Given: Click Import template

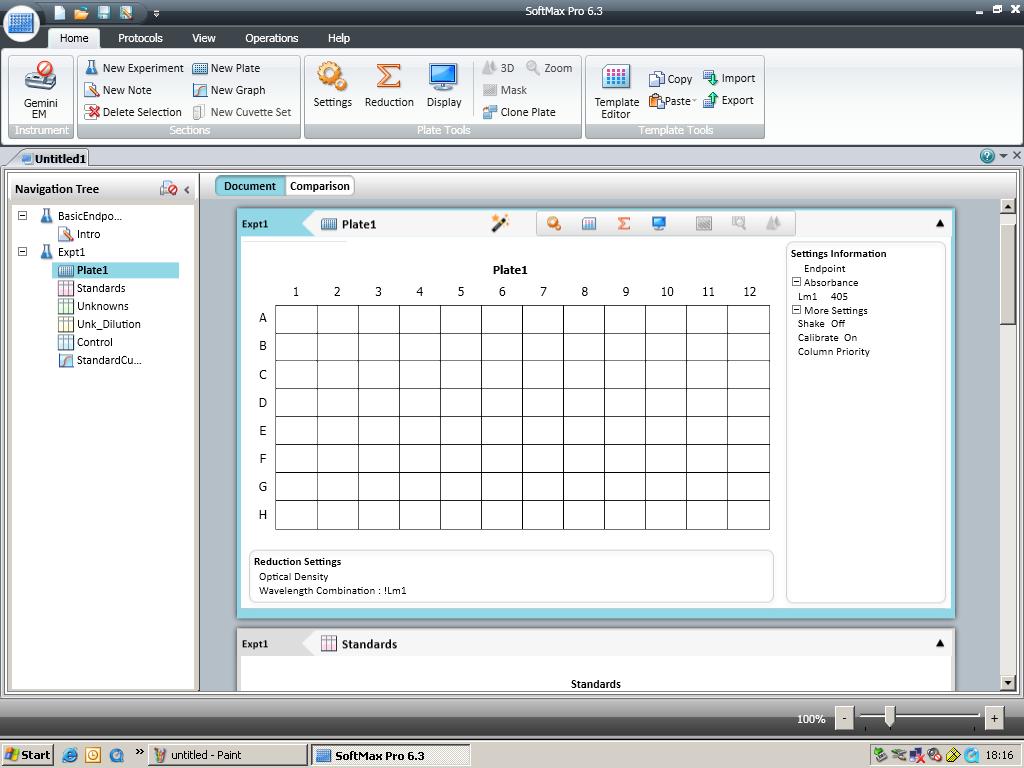Looking at the screenshot, I should 729,78.
